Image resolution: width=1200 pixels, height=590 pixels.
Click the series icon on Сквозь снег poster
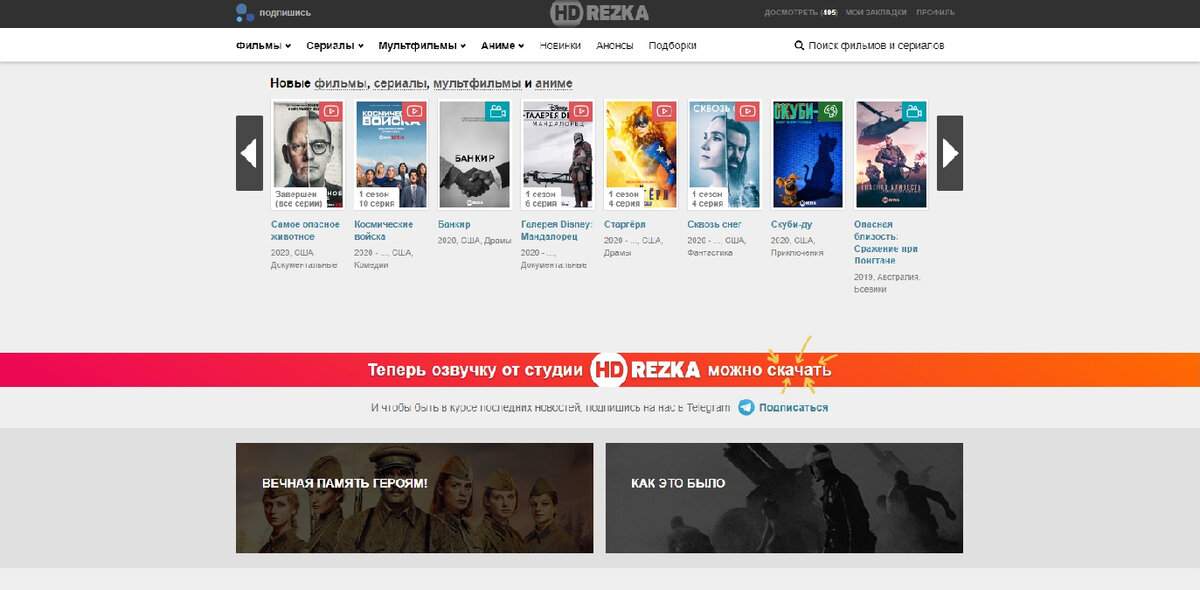[747, 111]
